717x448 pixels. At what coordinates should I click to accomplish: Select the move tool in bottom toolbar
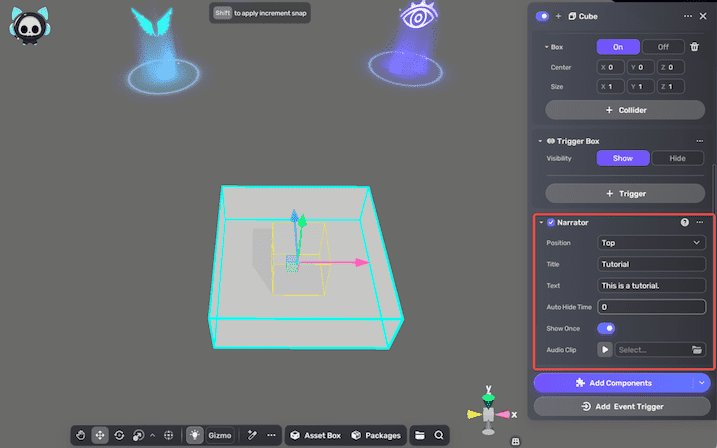(100, 436)
